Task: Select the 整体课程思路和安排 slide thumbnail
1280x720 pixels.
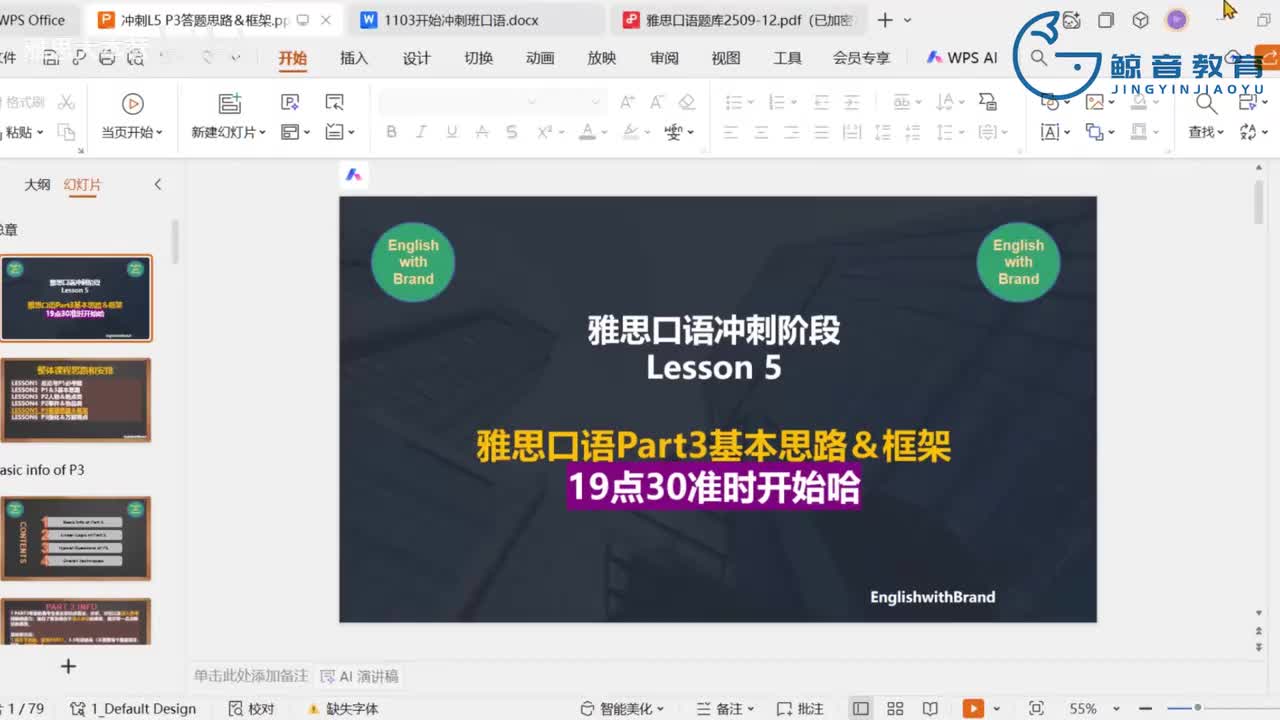Action: pyautogui.click(x=76, y=400)
